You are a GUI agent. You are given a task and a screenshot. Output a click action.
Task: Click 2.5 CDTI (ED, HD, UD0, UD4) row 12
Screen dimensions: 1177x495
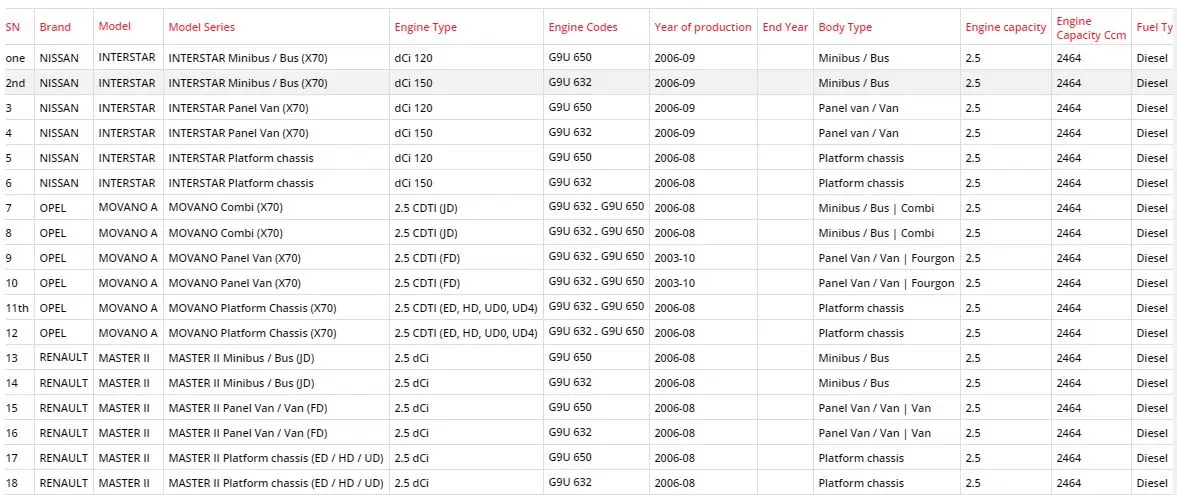tap(466, 333)
